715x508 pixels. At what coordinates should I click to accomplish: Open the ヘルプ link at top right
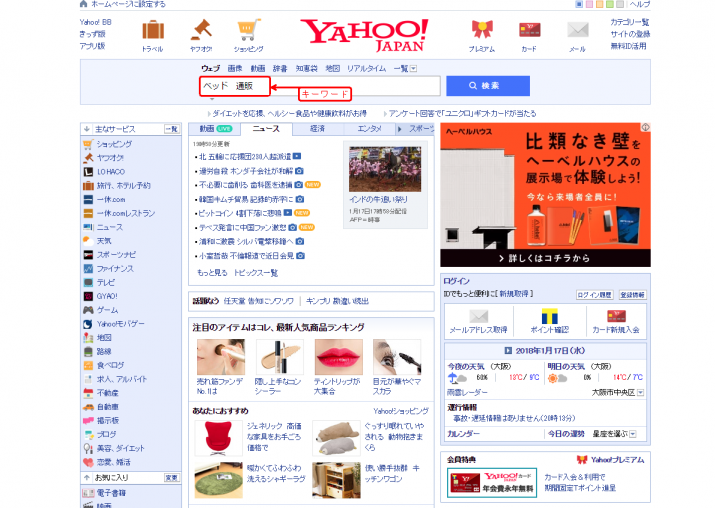pyautogui.click(x=640, y=4)
